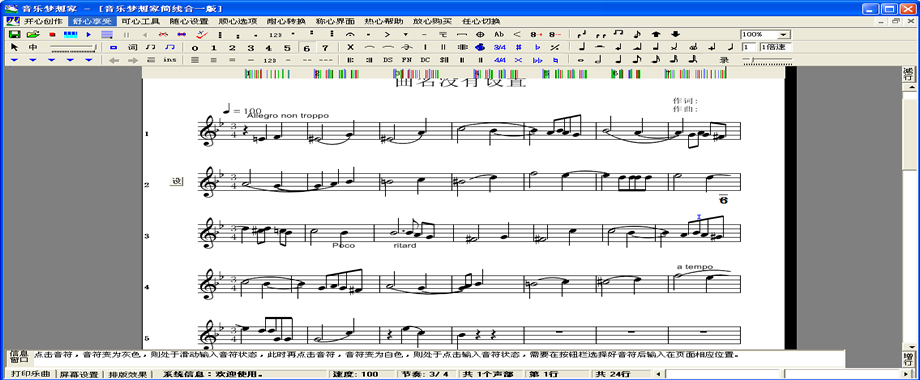
Task: Switch to the 屏幕设置 tab
Action: pyautogui.click(x=79, y=374)
